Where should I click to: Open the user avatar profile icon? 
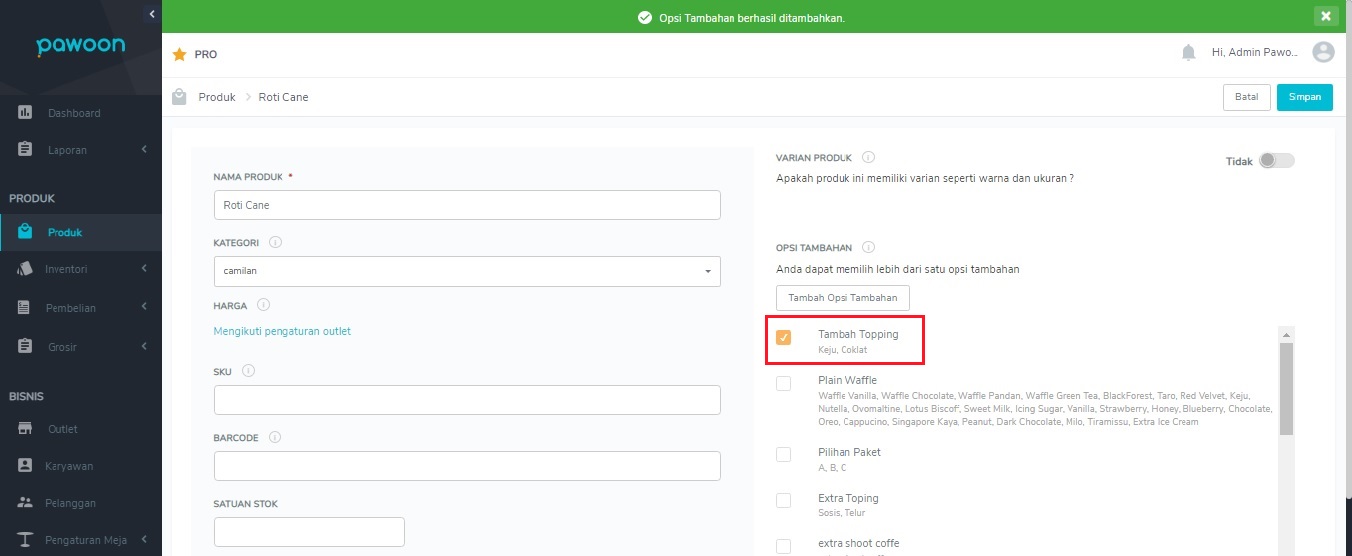pos(1323,52)
